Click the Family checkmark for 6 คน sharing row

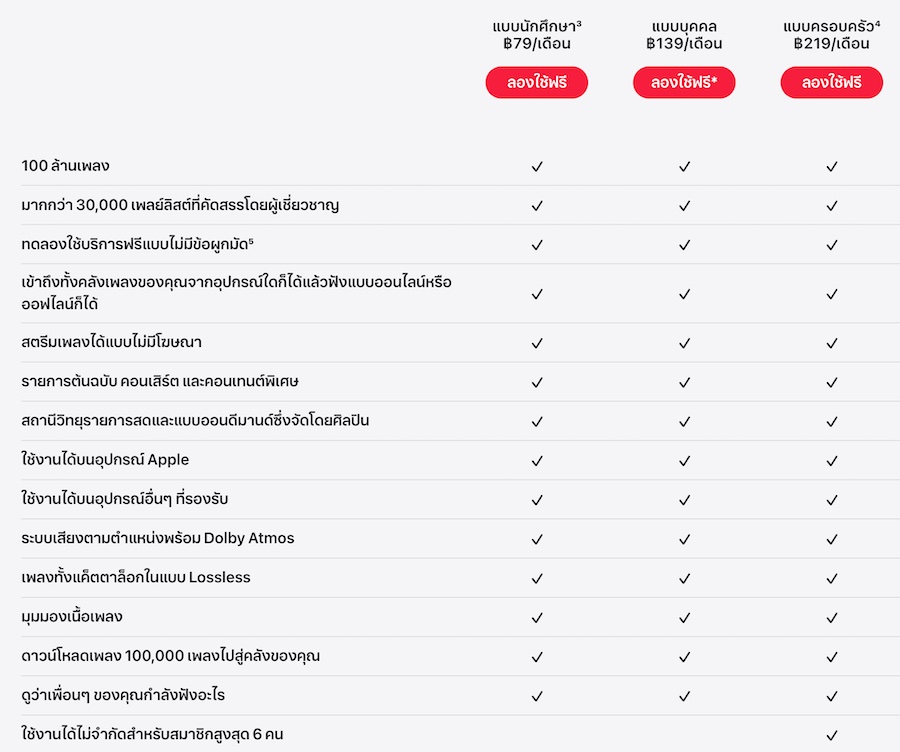(831, 735)
